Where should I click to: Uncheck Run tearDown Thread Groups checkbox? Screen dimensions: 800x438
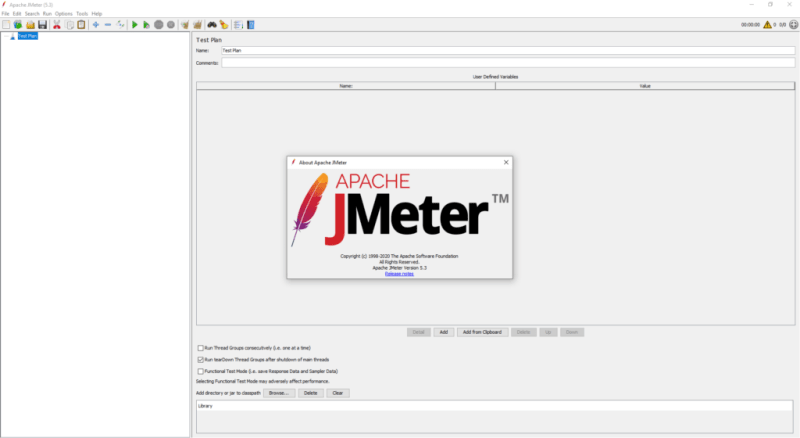(x=201, y=360)
